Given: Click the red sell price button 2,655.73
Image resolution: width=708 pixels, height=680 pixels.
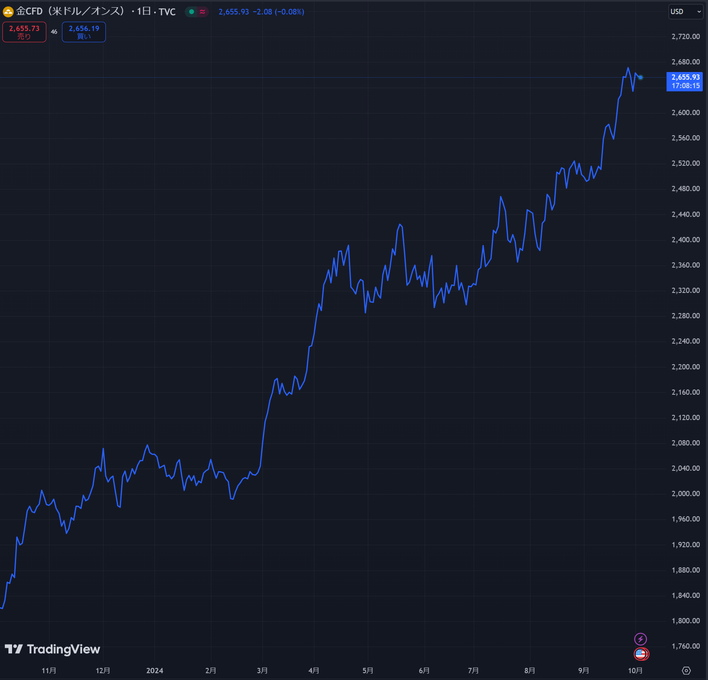Looking at the screenshot, I should click(x=23, y=32).
